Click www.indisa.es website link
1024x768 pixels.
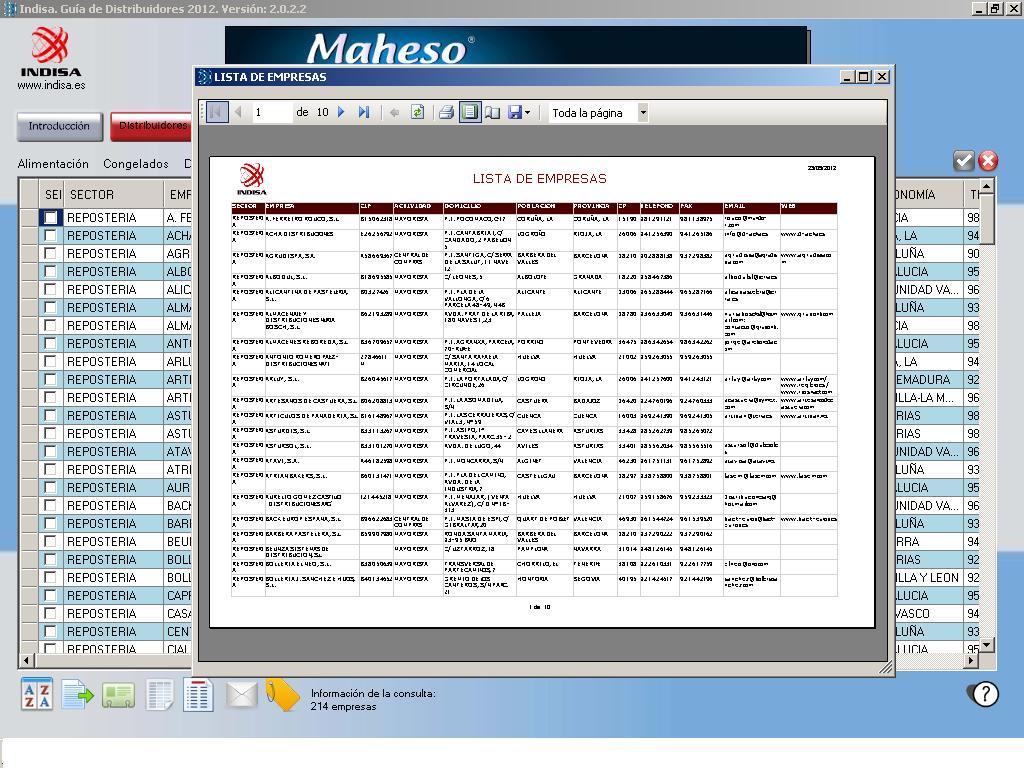51,85
